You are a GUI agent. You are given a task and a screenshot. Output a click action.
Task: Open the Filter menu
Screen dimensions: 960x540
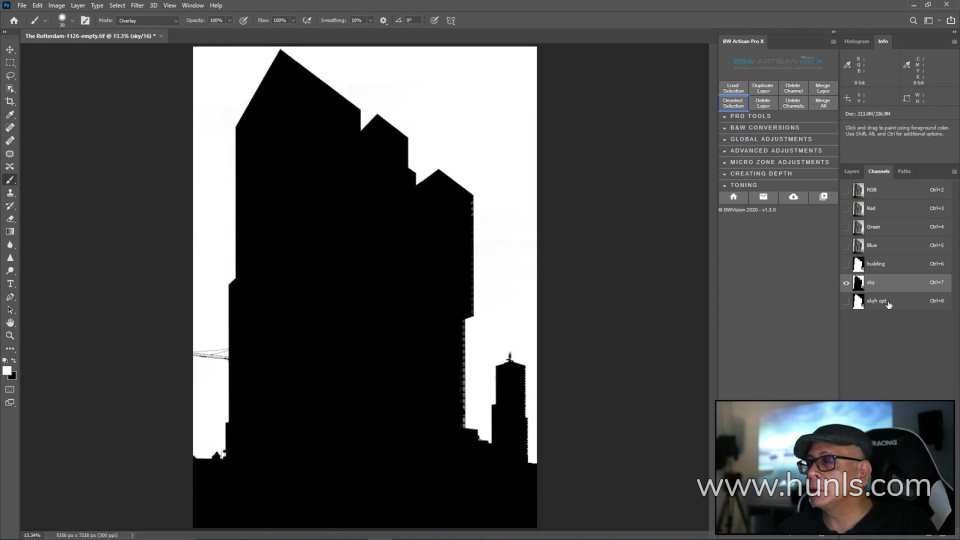137,5
